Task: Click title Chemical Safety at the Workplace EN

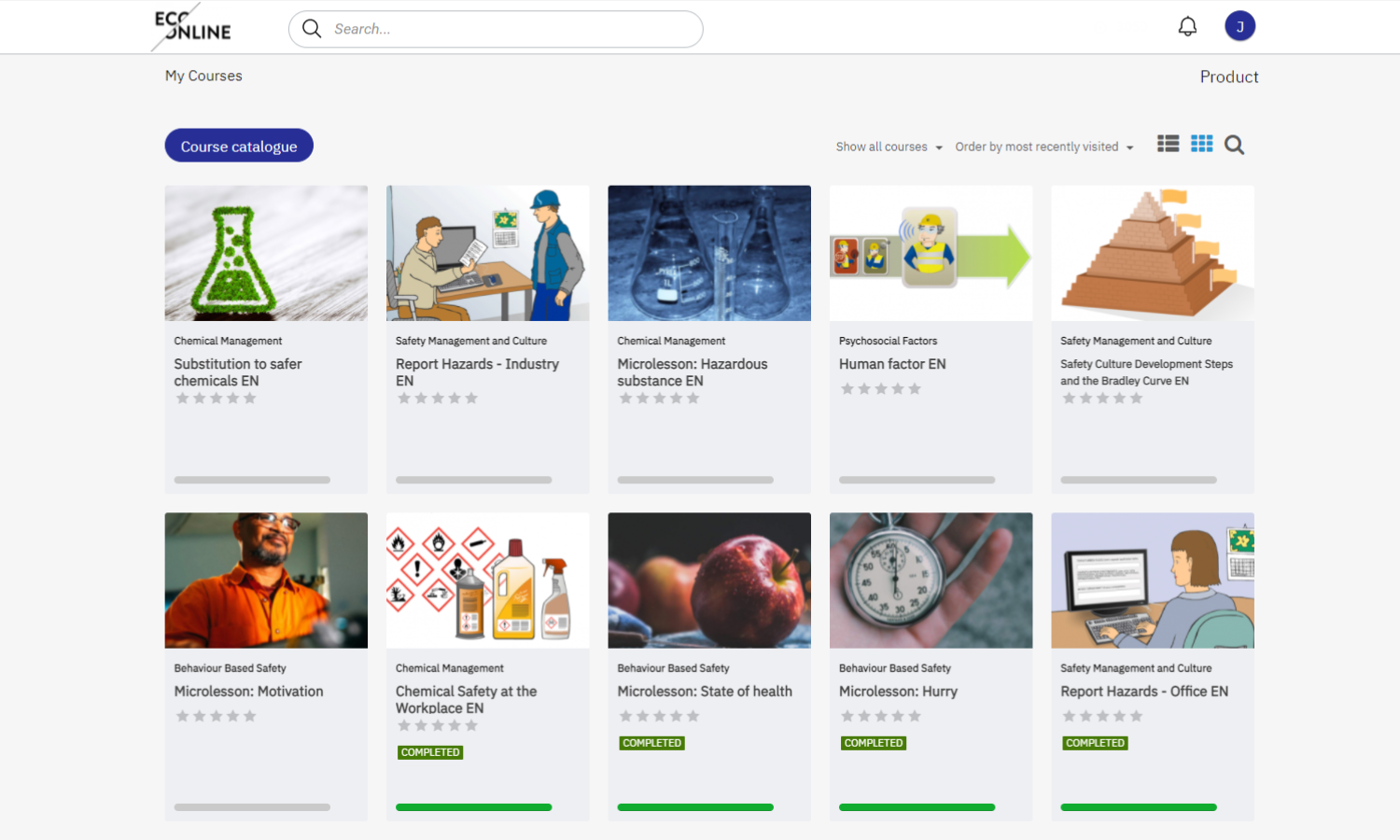Action: (466, 700)
